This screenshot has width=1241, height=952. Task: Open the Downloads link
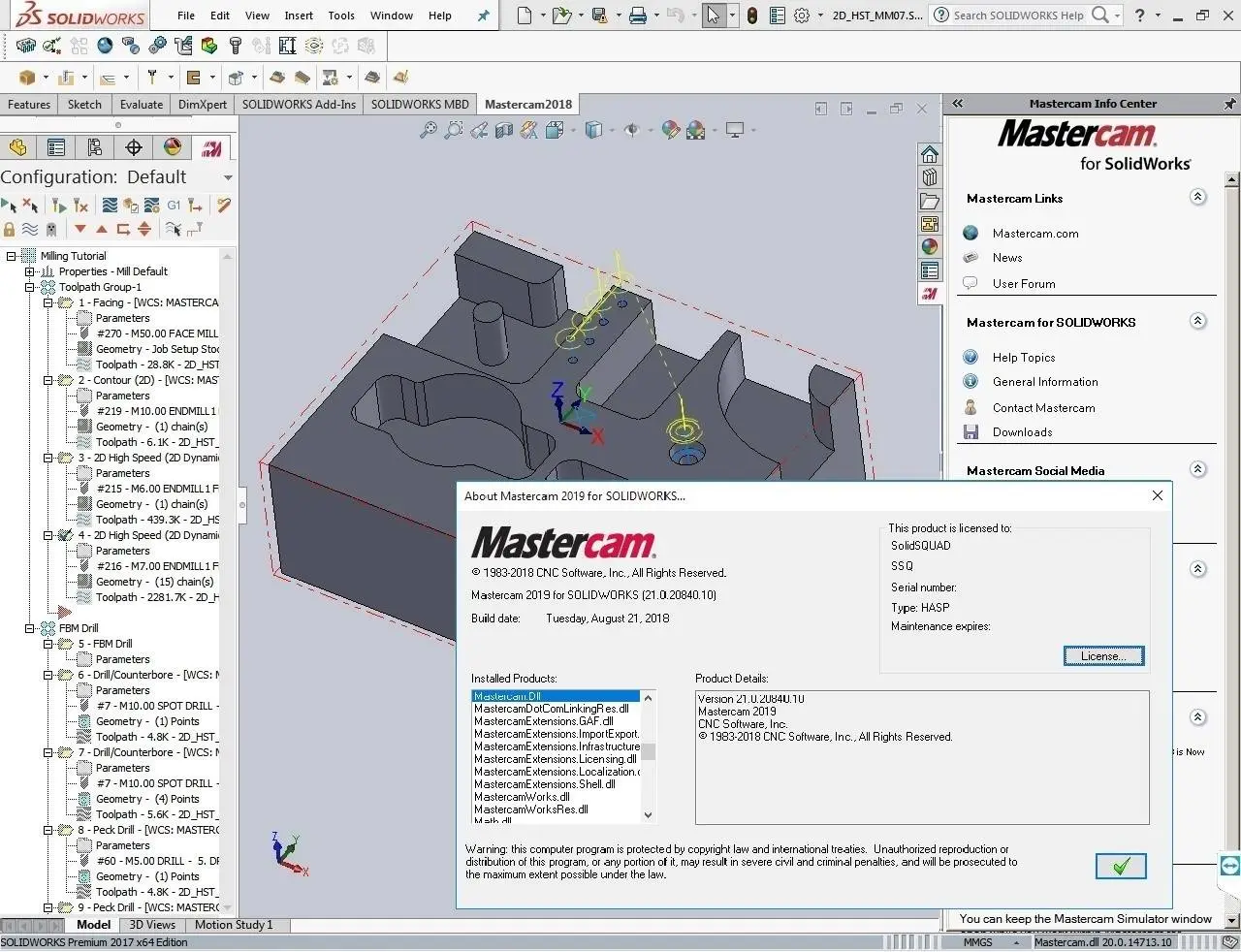click(x=1022, y=432)
